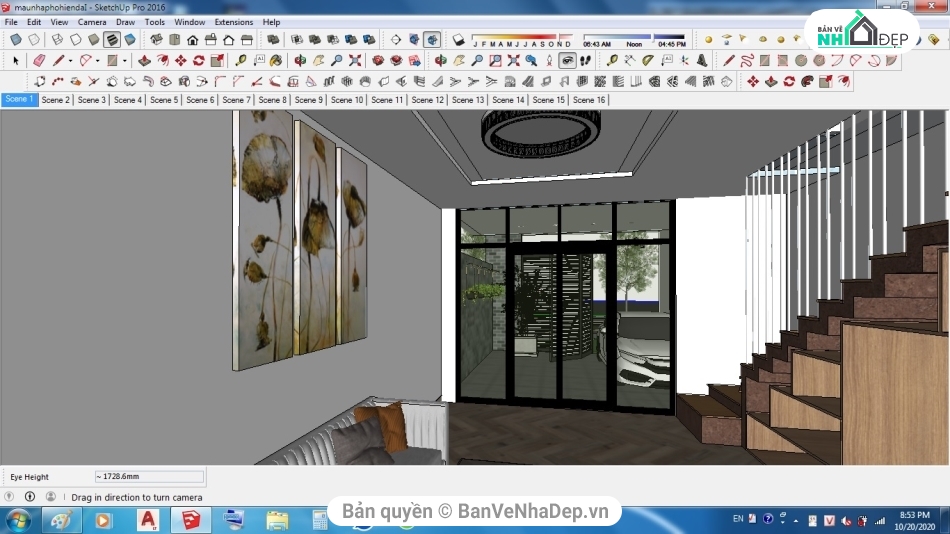The height and width of the screenshot is (534, 950).
Task: Enable Hidden Line face style
Action: click(x=75, y=40)
